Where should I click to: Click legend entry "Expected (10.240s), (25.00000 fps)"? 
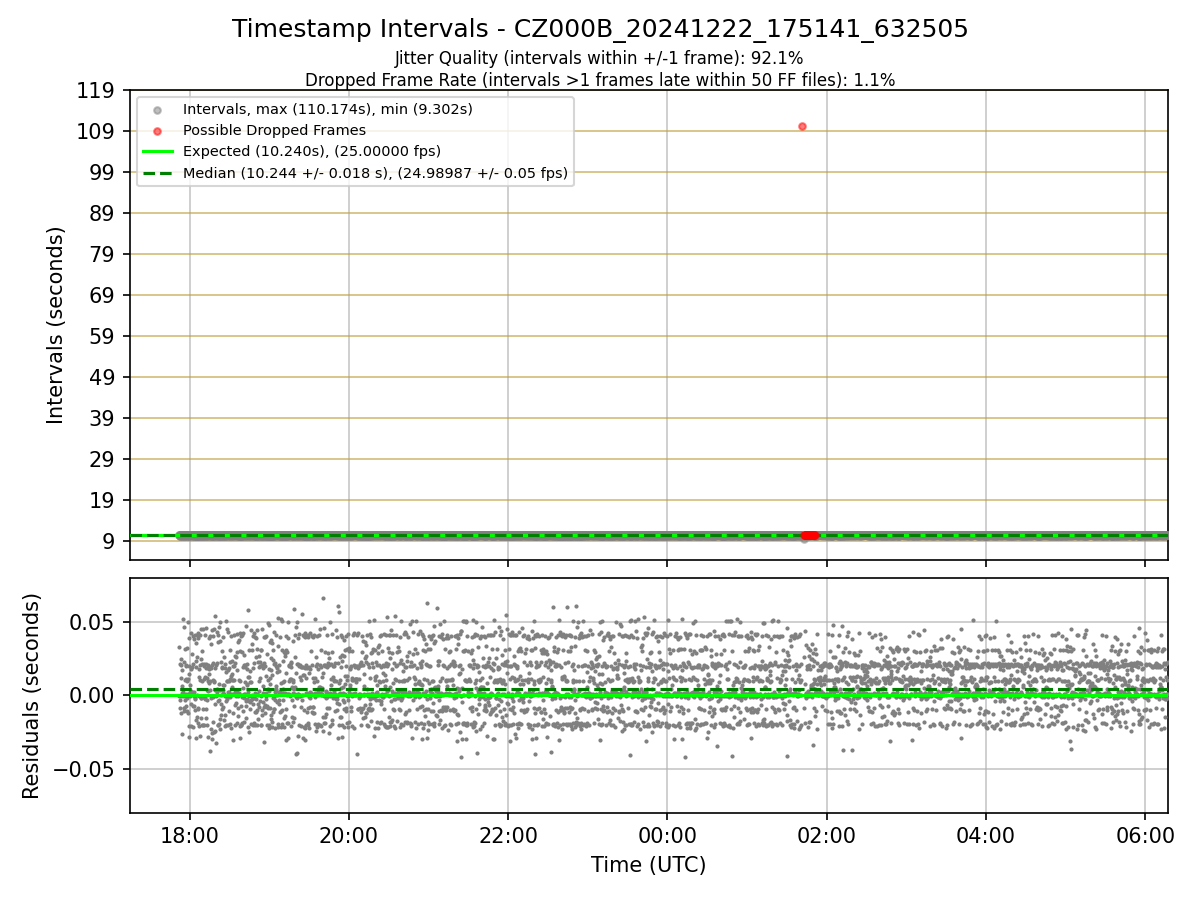point(312,151)
